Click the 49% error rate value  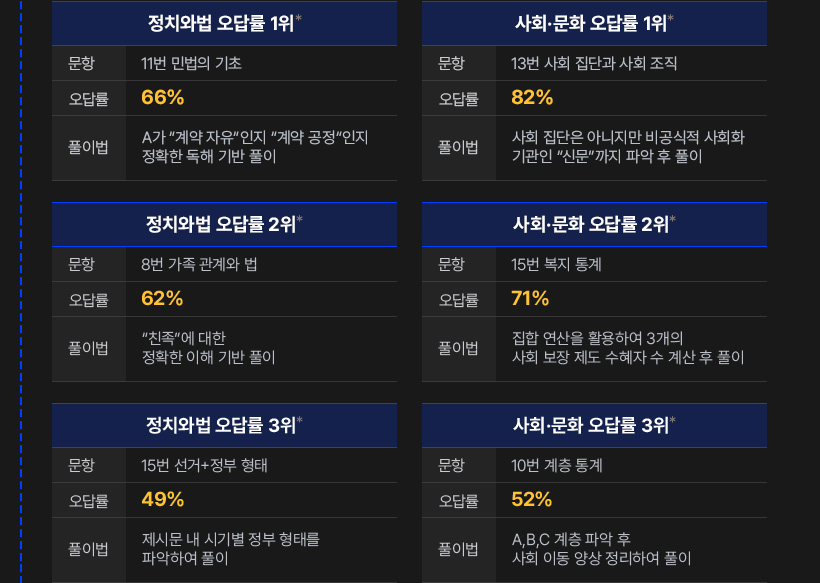click(x=163, y=500)
